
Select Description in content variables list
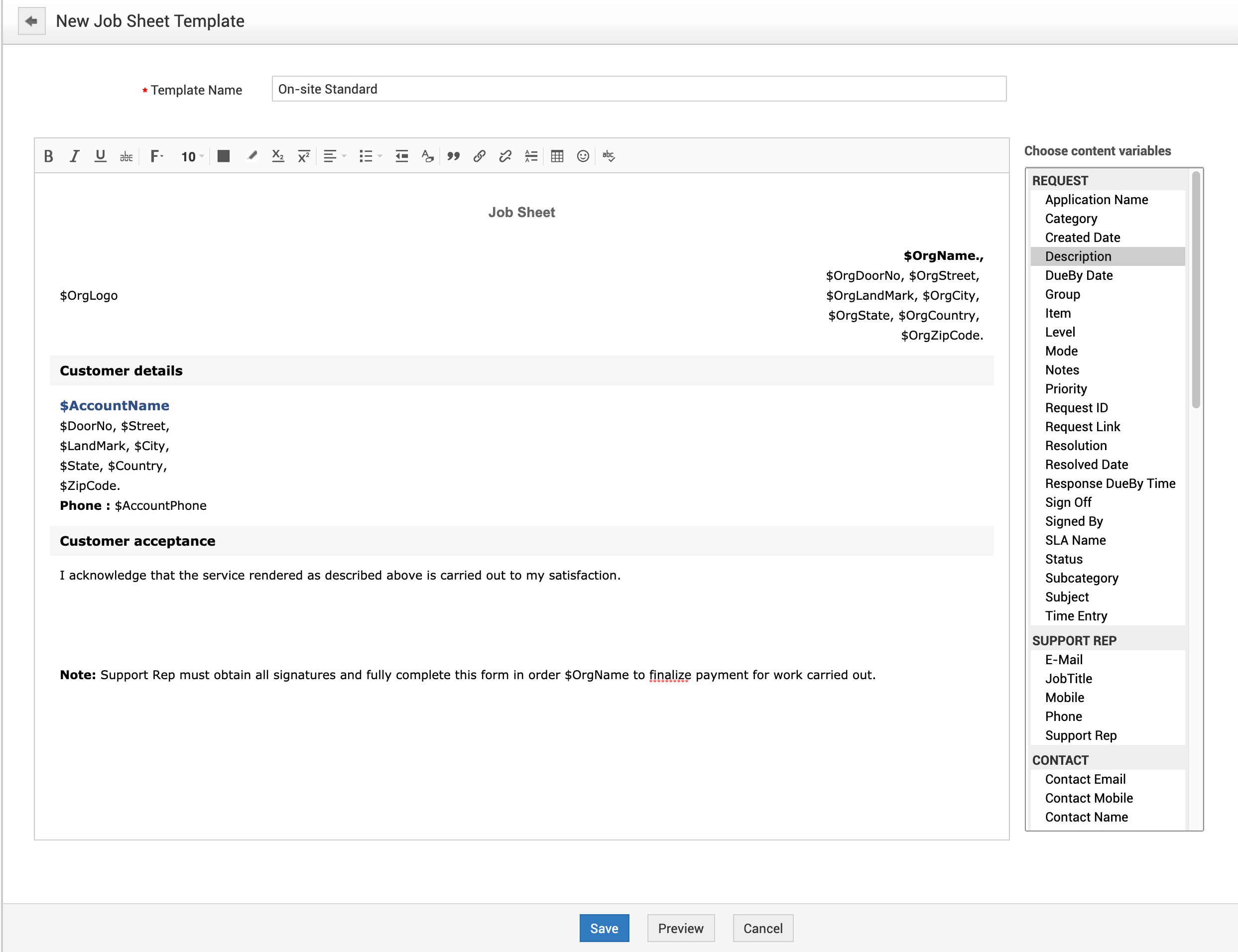point(1078,256)
